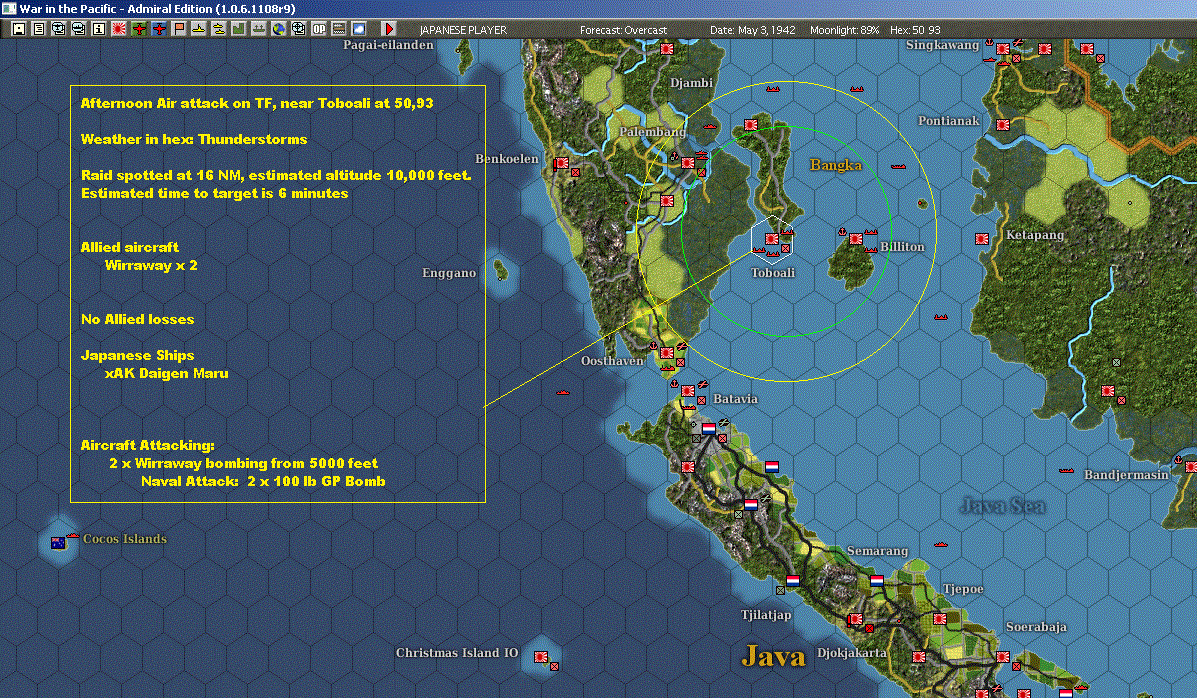Click the JAPANESE PLAYER status text
1197x698 pixels.
coord(463,30)
